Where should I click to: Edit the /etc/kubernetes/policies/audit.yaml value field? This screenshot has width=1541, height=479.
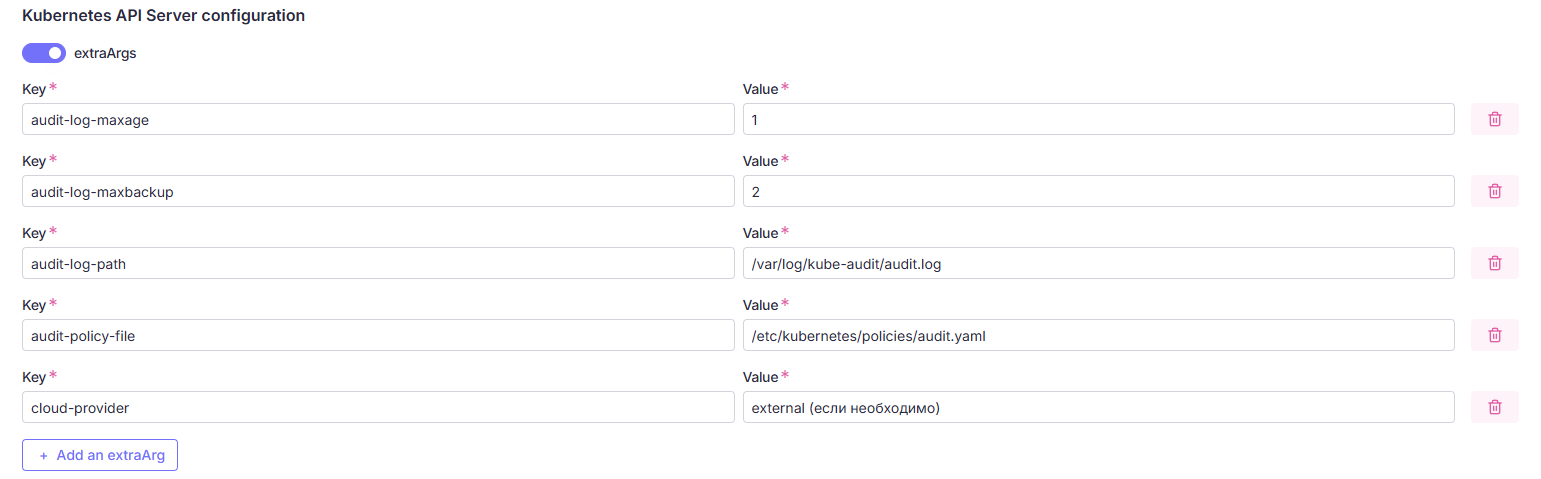pos(1098,335)
